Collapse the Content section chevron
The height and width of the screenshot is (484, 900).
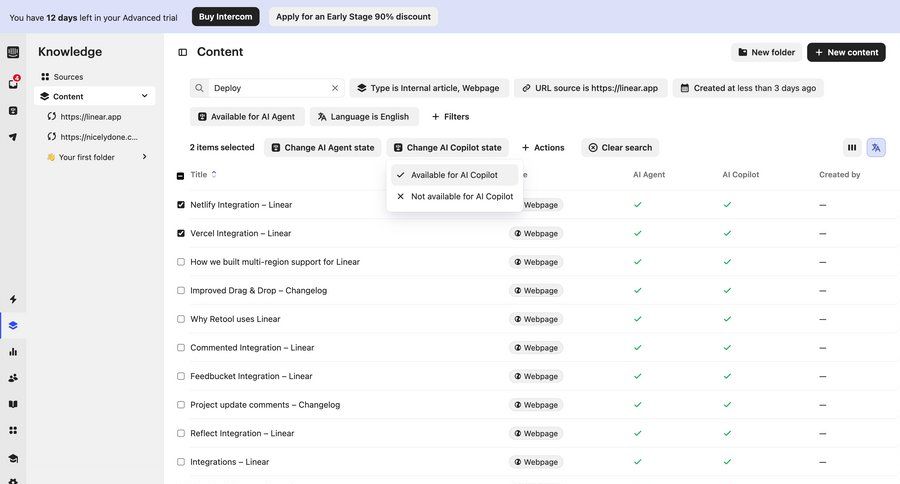pyautogui.click(x=145, y=96)
